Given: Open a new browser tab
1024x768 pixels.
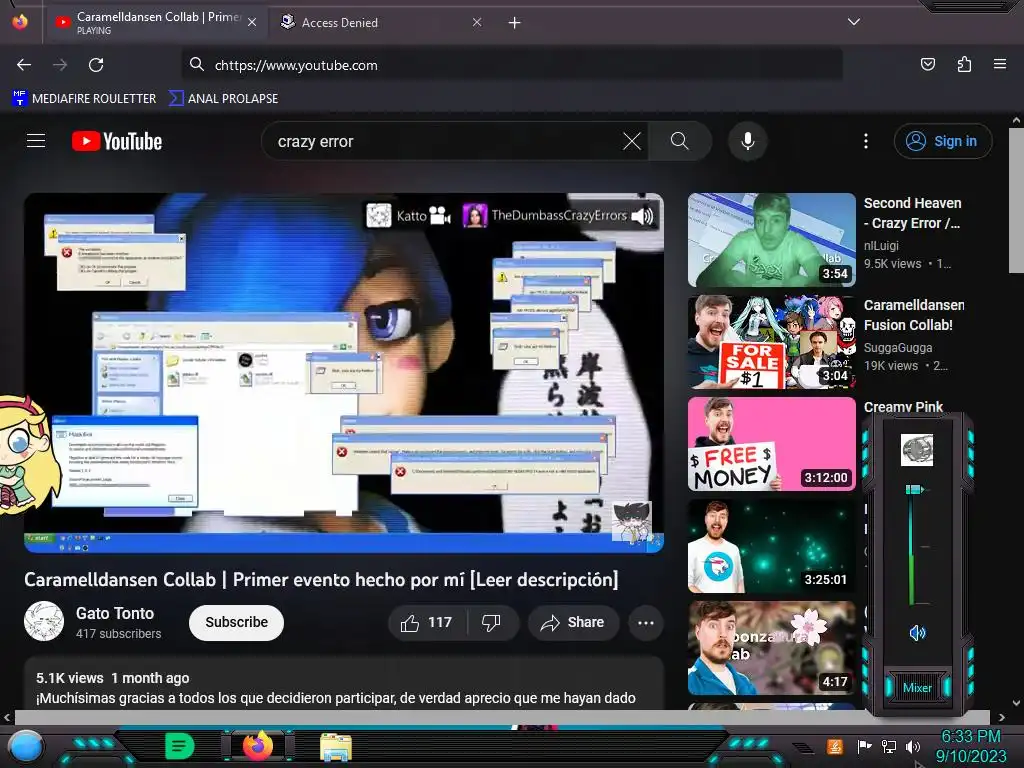Looking at the screenshot, I should [x=515, y=23].
